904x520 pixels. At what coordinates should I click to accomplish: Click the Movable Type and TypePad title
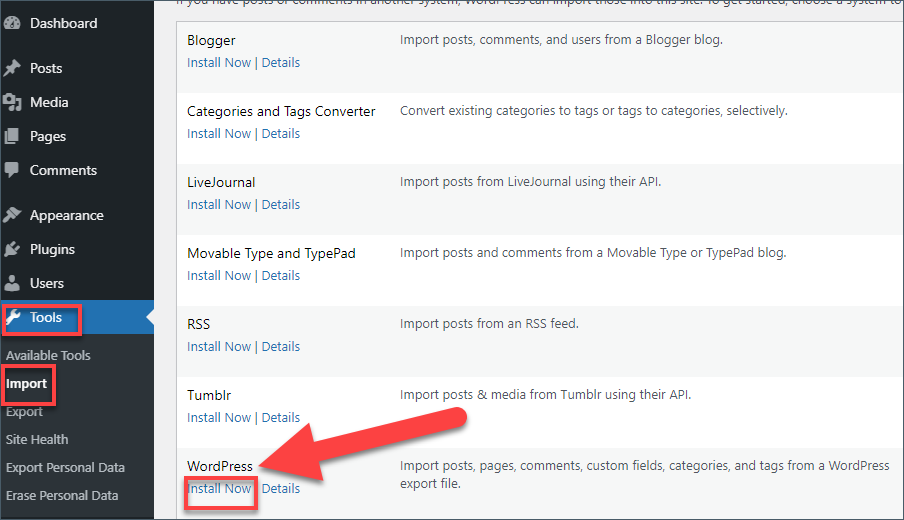point(271,253)
